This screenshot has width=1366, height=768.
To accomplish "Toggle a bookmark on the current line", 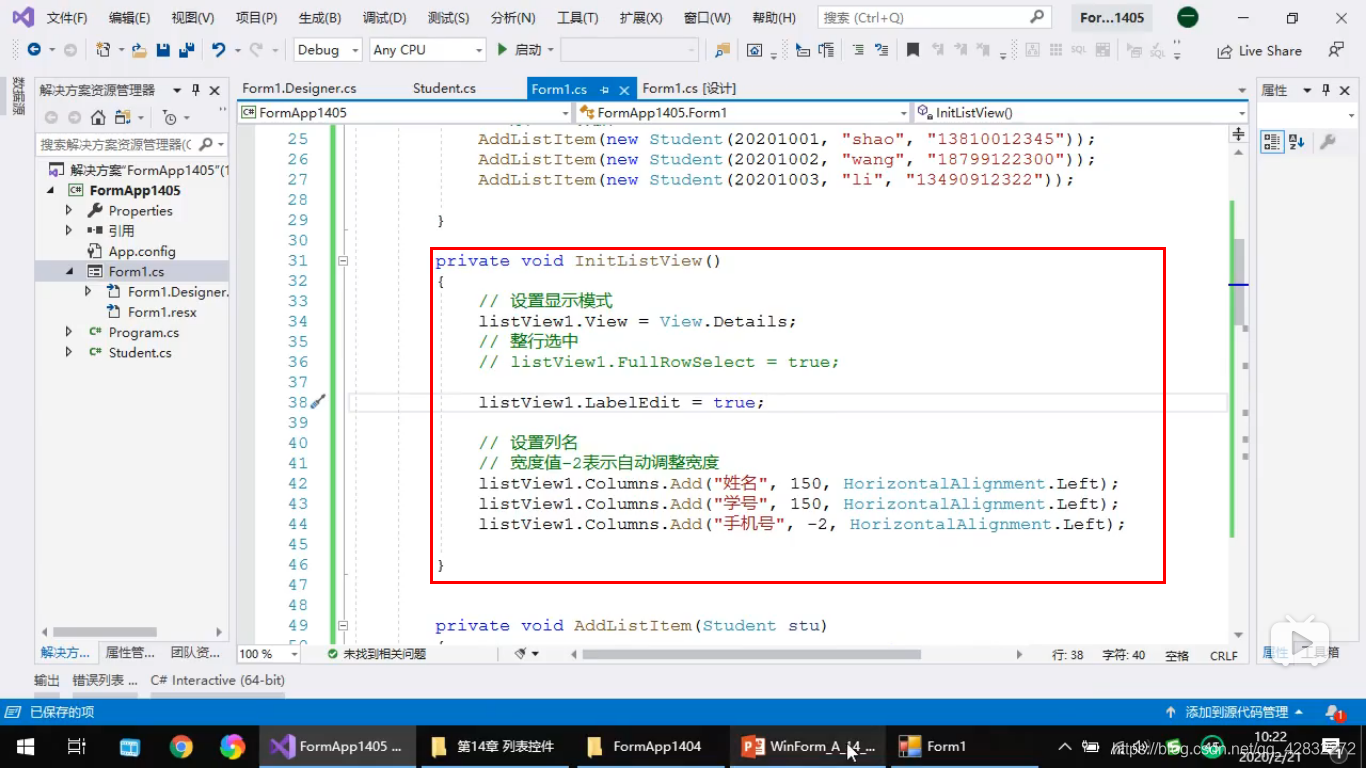I will [913, 50].
